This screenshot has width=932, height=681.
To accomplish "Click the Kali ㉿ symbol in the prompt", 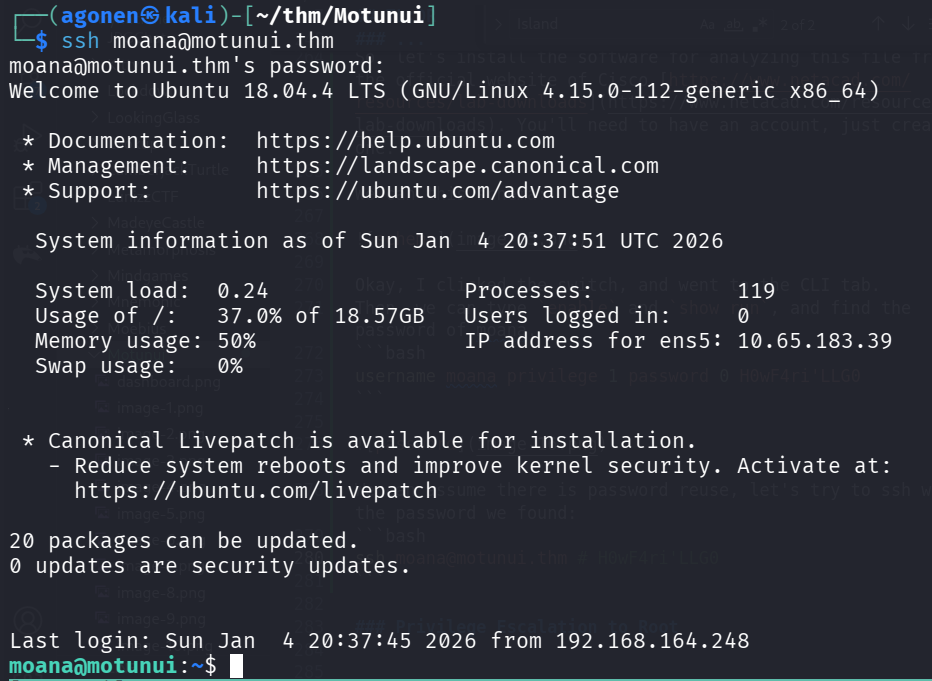I will [x=149, y=16].
